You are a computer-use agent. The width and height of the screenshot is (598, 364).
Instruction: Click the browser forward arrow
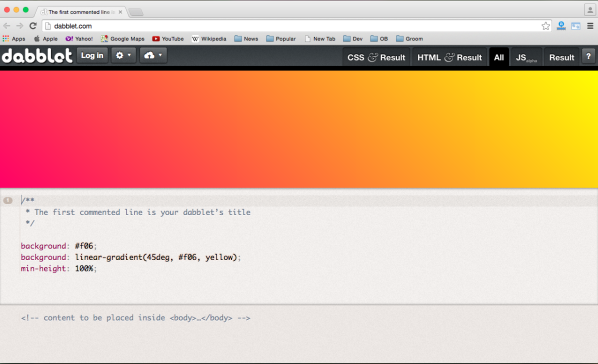[20, 26]
